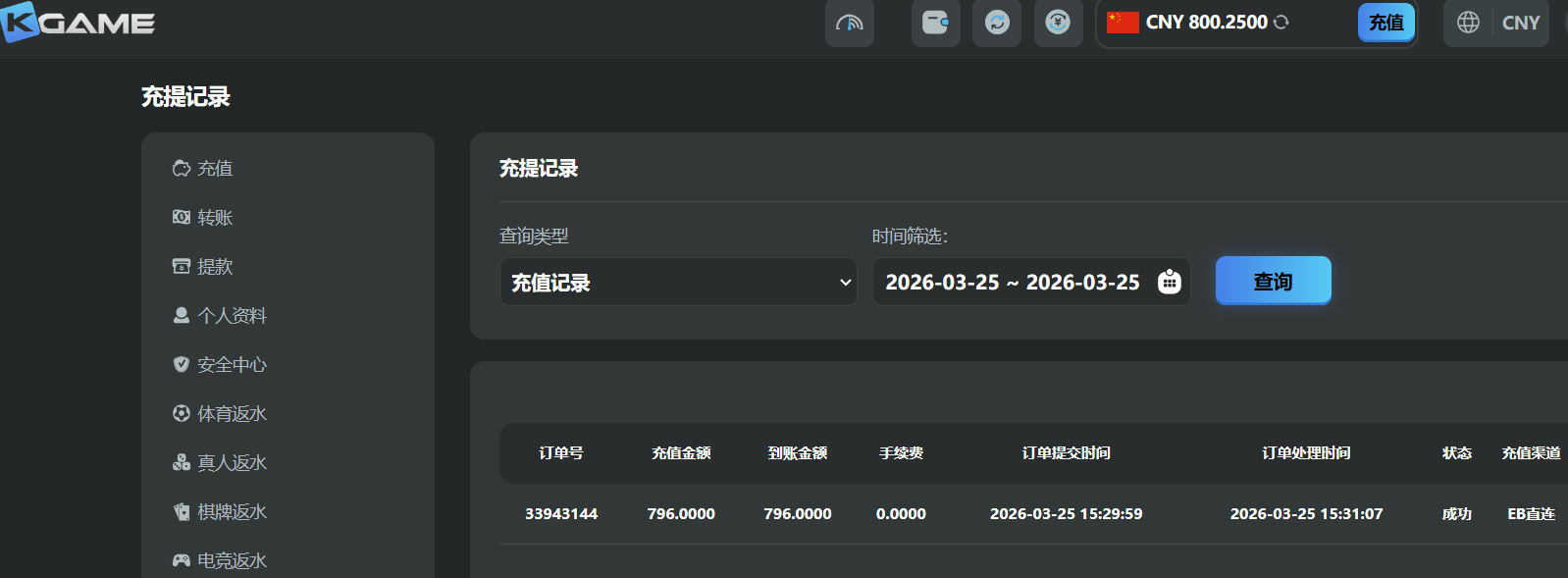The image size is (1568, 578).
Task: Open the CNY currency selector
Action: 1520,23
